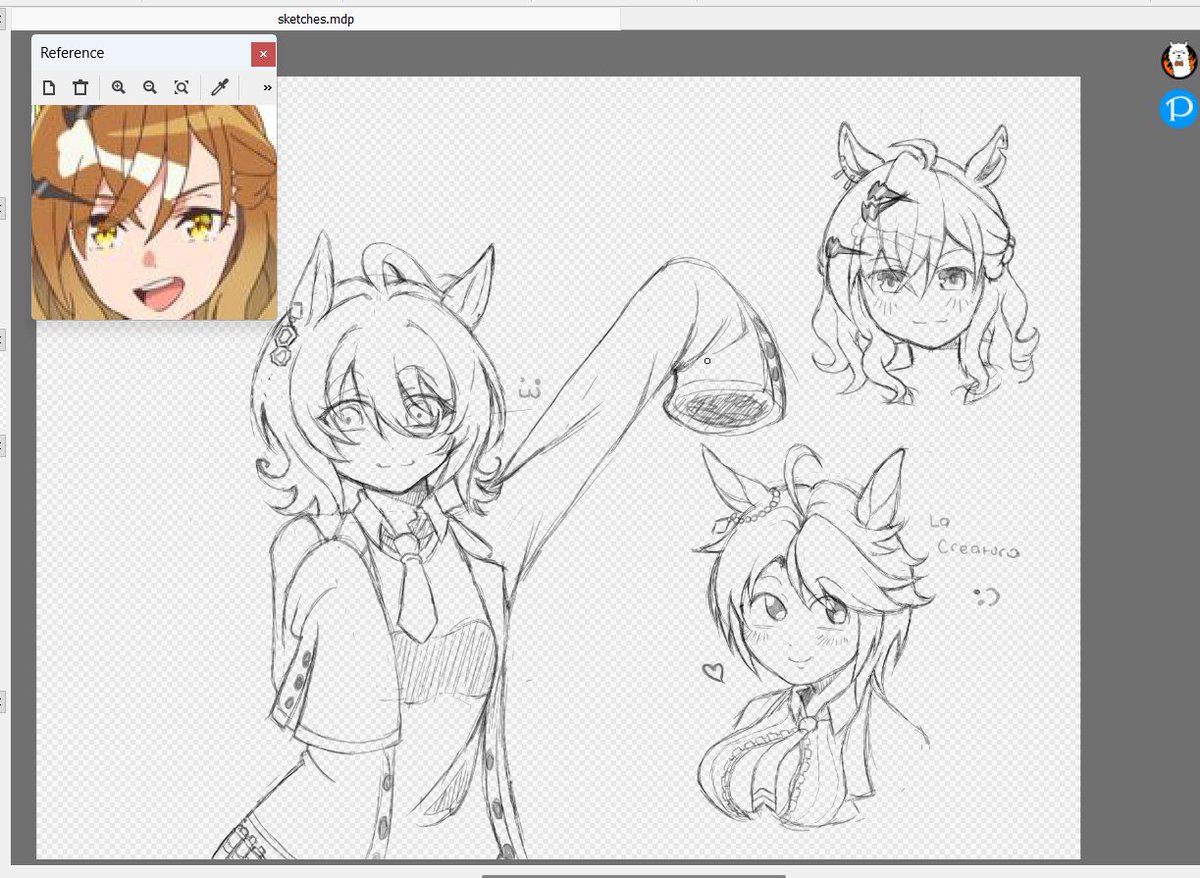The height and width of the screenshot is (878, 1200).
Task: Expand more Reference toolbar options chevron
Action: [267, 88]
